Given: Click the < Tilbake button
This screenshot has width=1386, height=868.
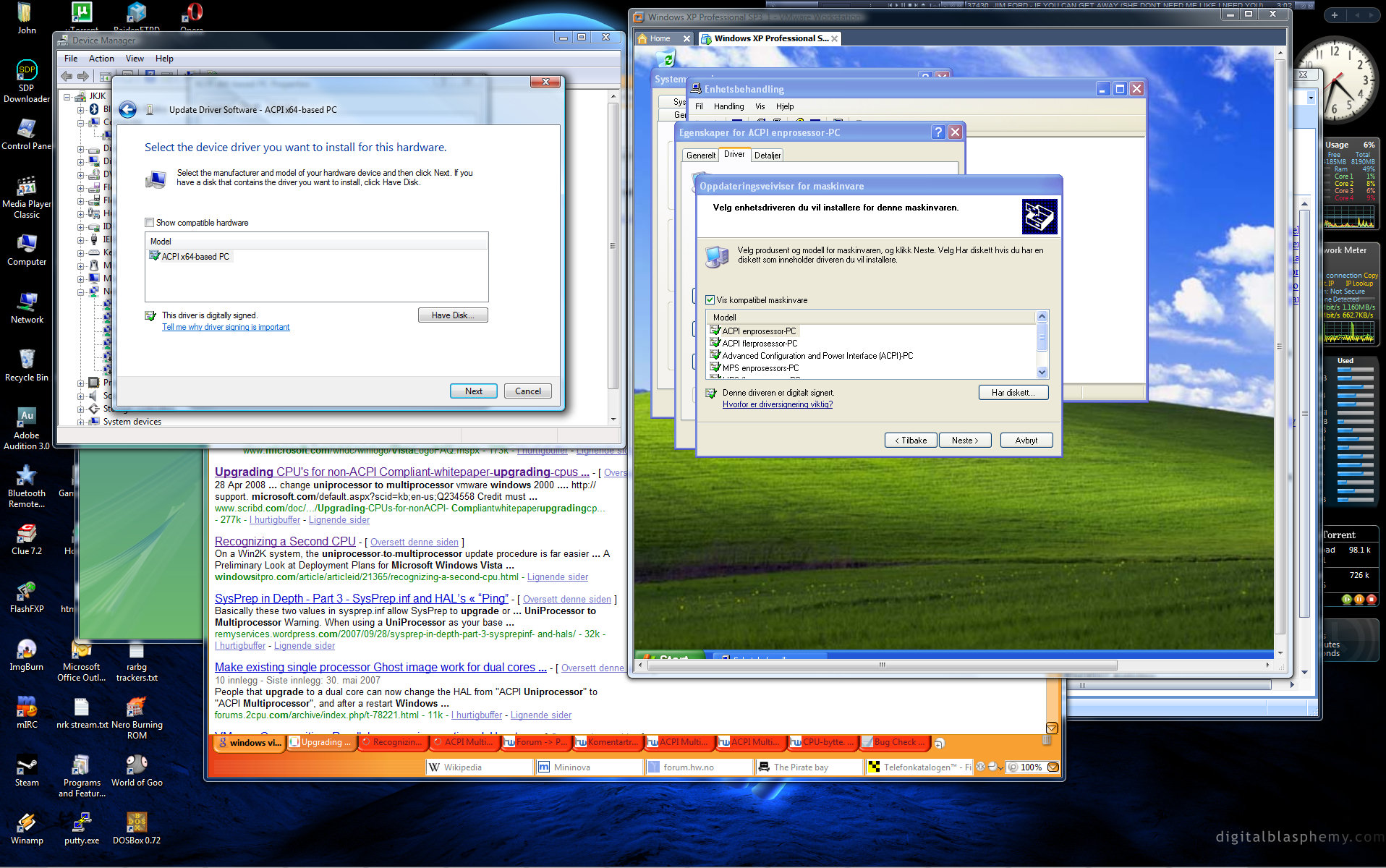Looking at the screenshot, I should coord(911,441).
